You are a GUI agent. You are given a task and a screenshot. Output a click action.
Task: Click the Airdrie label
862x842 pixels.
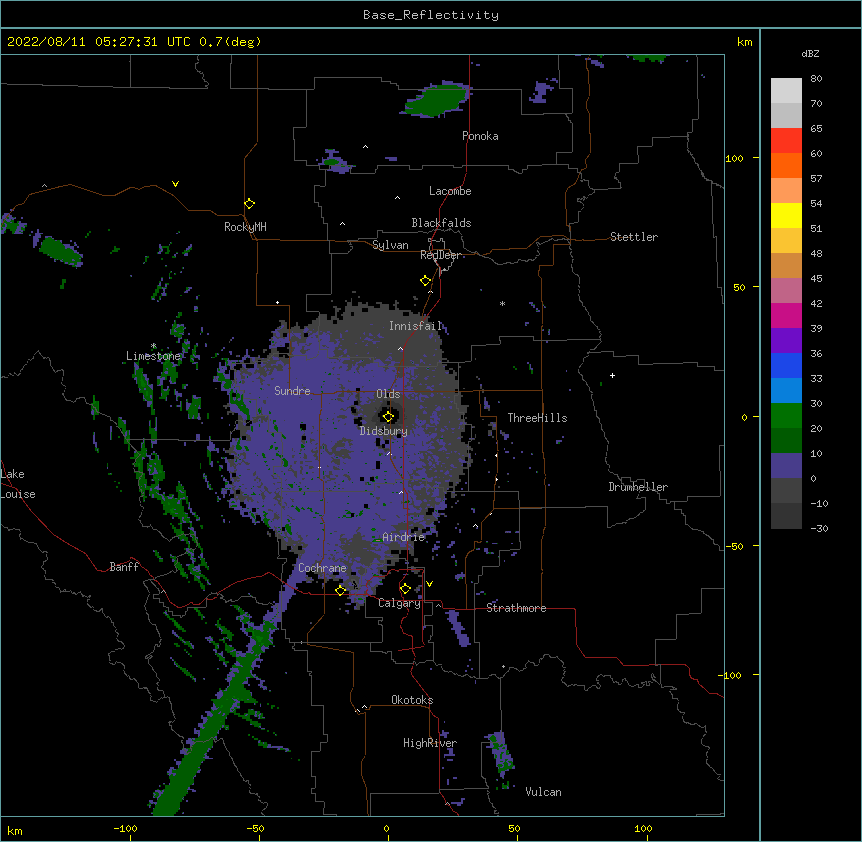coord(404,537)
